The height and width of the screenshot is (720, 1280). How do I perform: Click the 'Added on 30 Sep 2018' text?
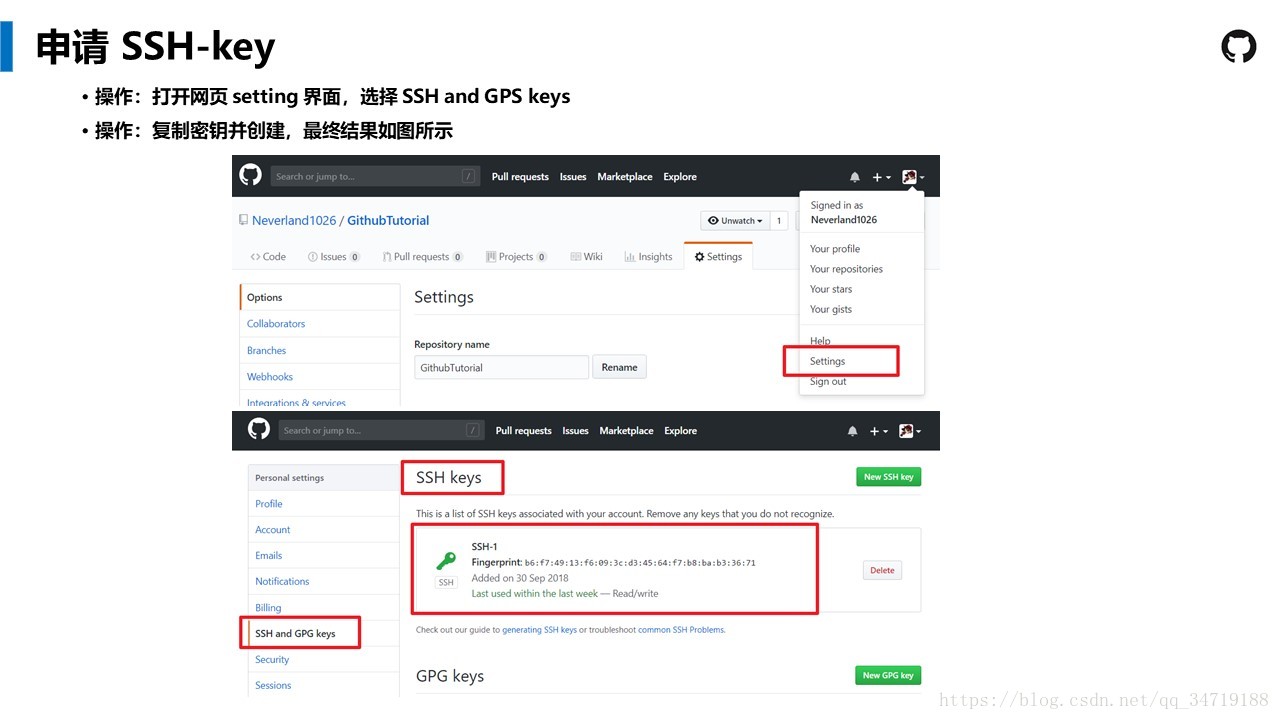click(x=520, y=578)
